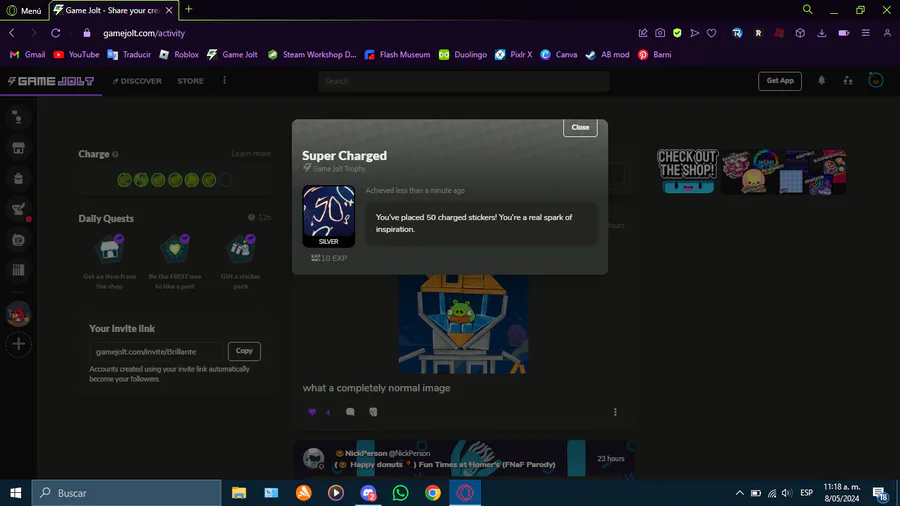This screenshot has height=506, width=900.
Task: Focus the Game Jolt search field
Action: click(x=463, y=81)
